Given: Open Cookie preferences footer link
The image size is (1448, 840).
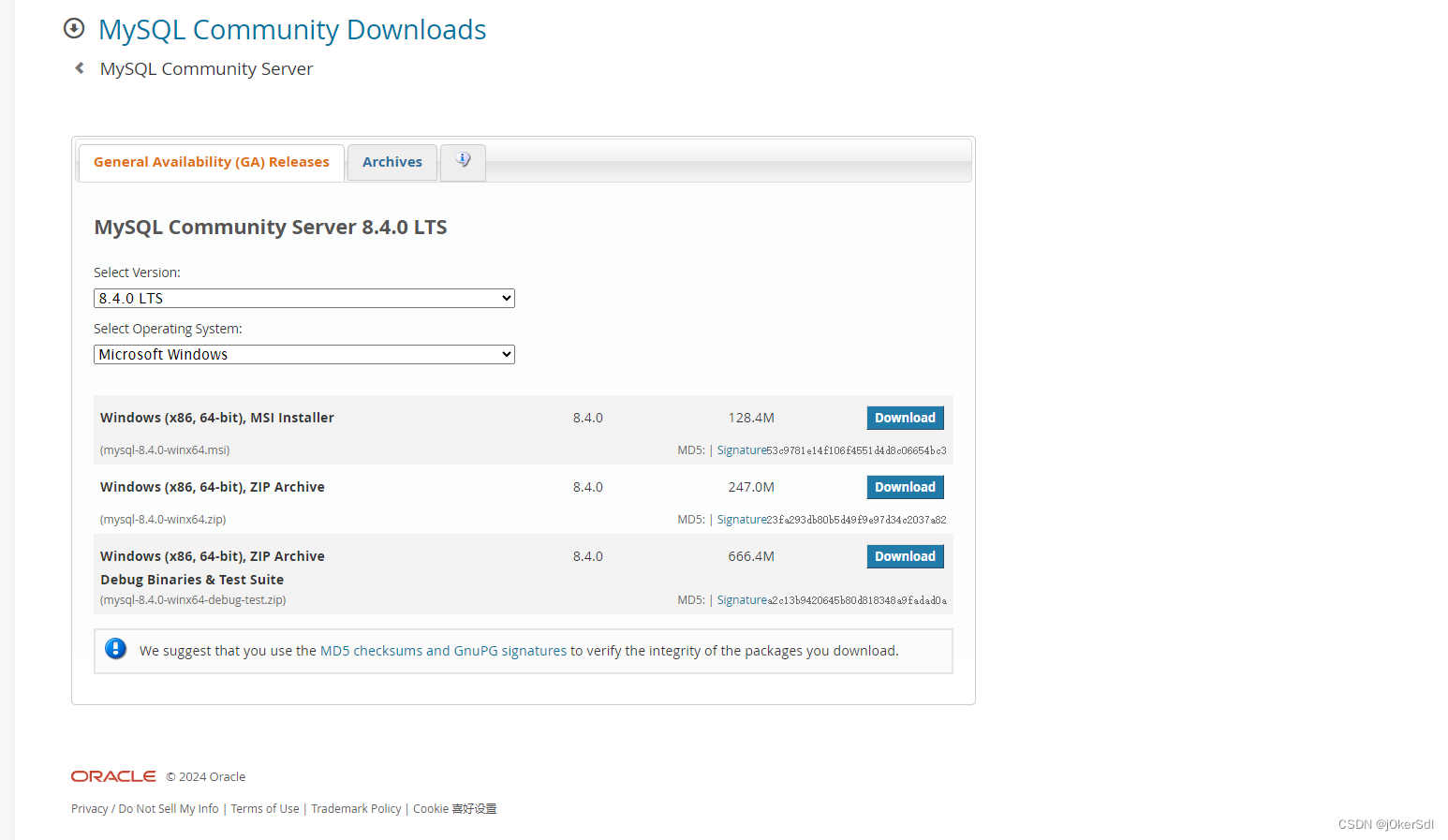Looking at the screenshot, I should click(x=455, y=809).
